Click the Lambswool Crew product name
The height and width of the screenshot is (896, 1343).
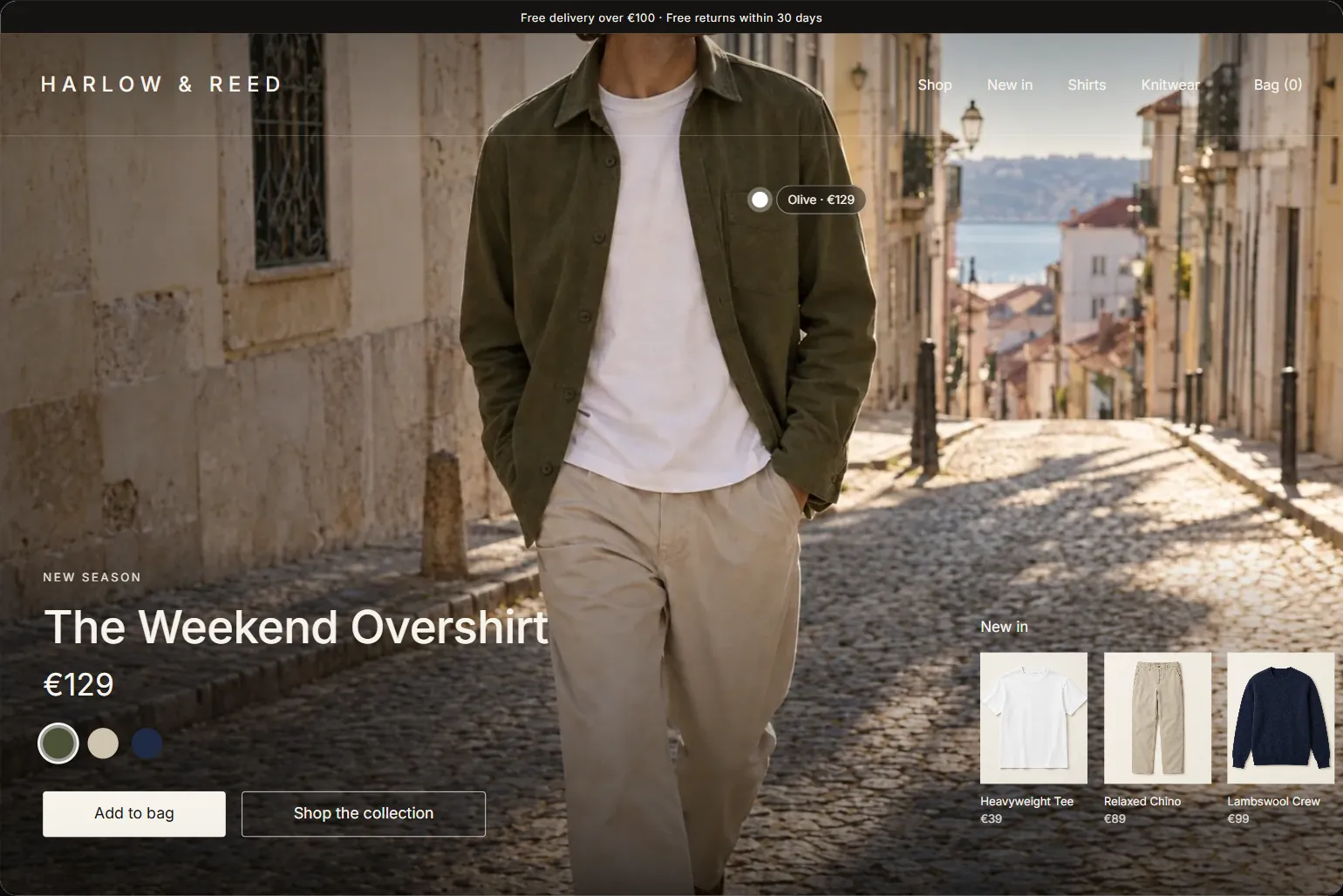[x=1273, y=802]
